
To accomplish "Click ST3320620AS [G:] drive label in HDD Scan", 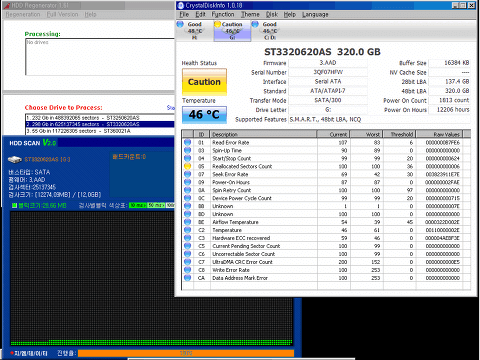I will tap(47, 159).
